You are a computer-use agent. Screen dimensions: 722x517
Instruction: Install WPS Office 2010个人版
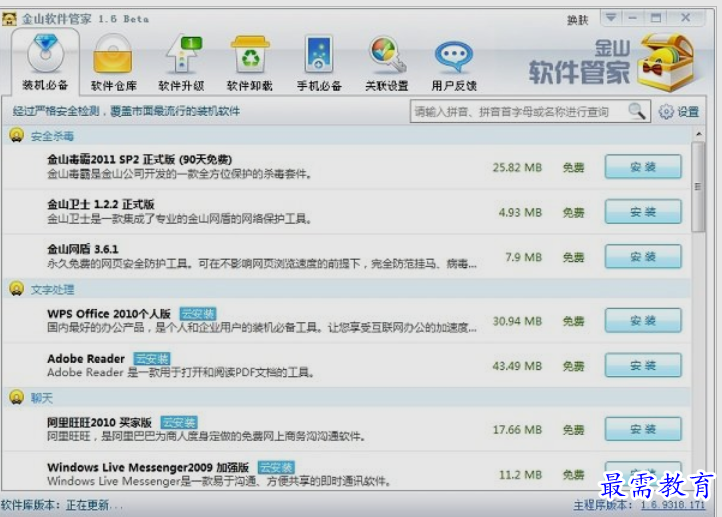tap(643, 320)
